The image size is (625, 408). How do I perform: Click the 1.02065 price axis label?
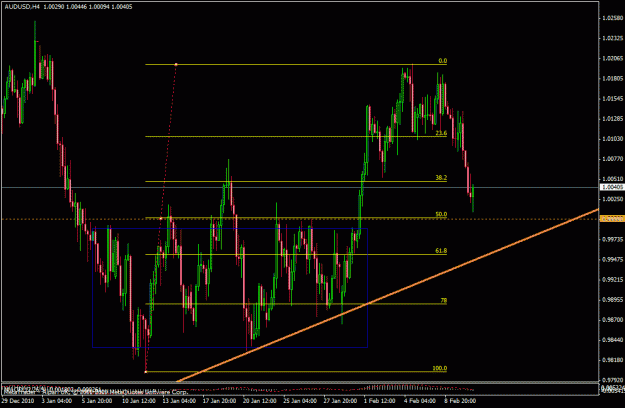(x=612, y=58)
